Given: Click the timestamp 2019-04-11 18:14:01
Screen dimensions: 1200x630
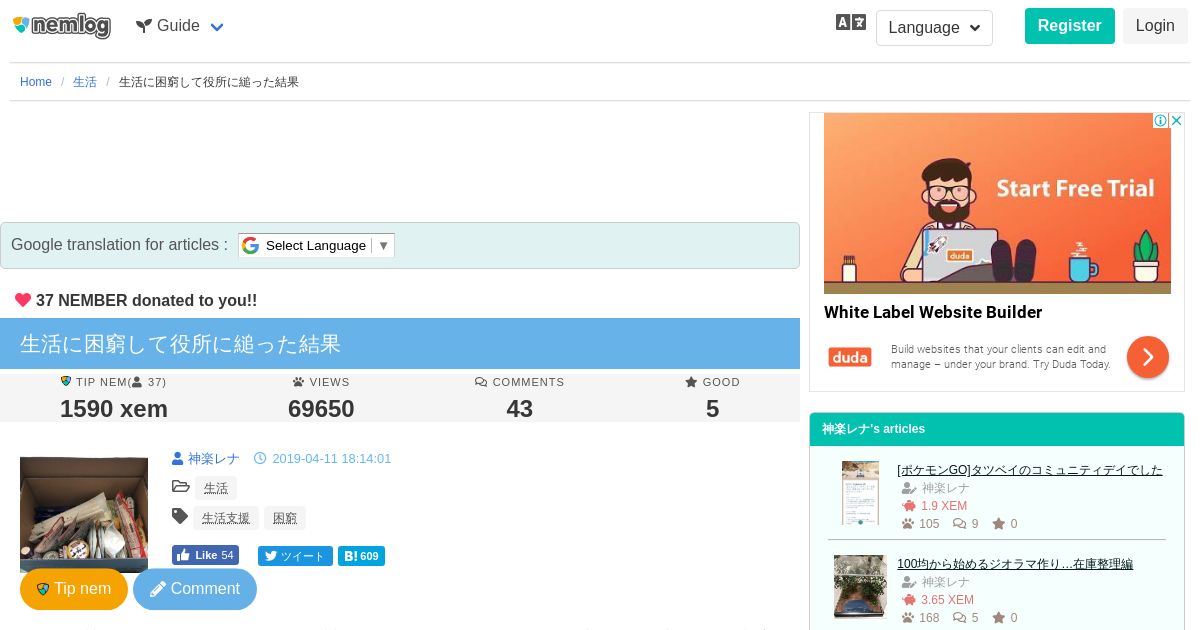Looking at the screenshot, I should point(332,458).
